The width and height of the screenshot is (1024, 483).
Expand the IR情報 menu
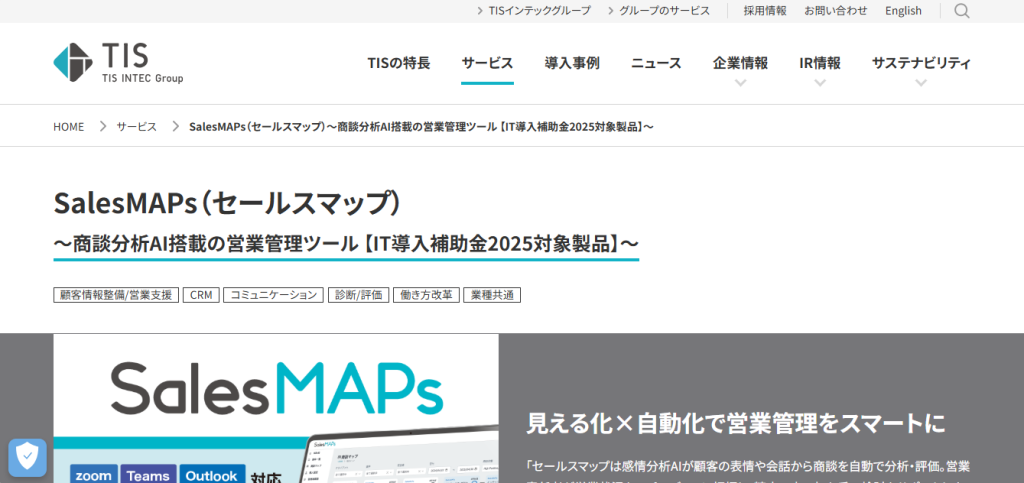point(820,63)
